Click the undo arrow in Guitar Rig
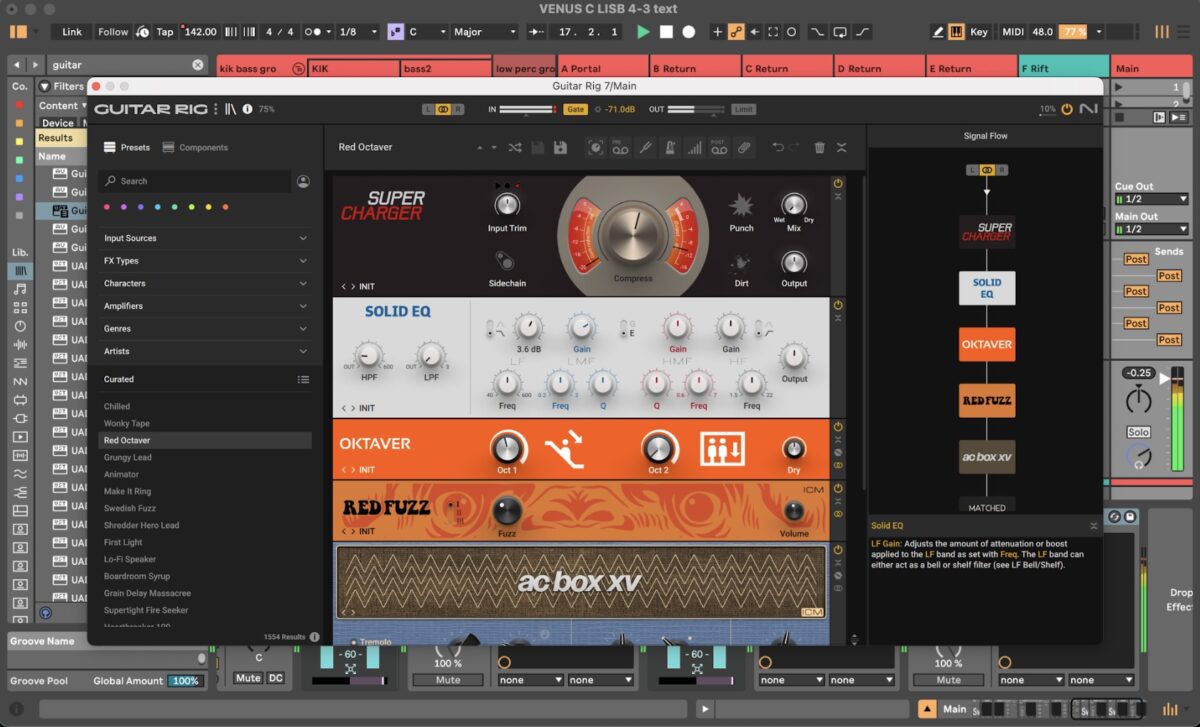Image resolution: width=1200 pixels, height=727 pixels. click(x=778, y=147)
